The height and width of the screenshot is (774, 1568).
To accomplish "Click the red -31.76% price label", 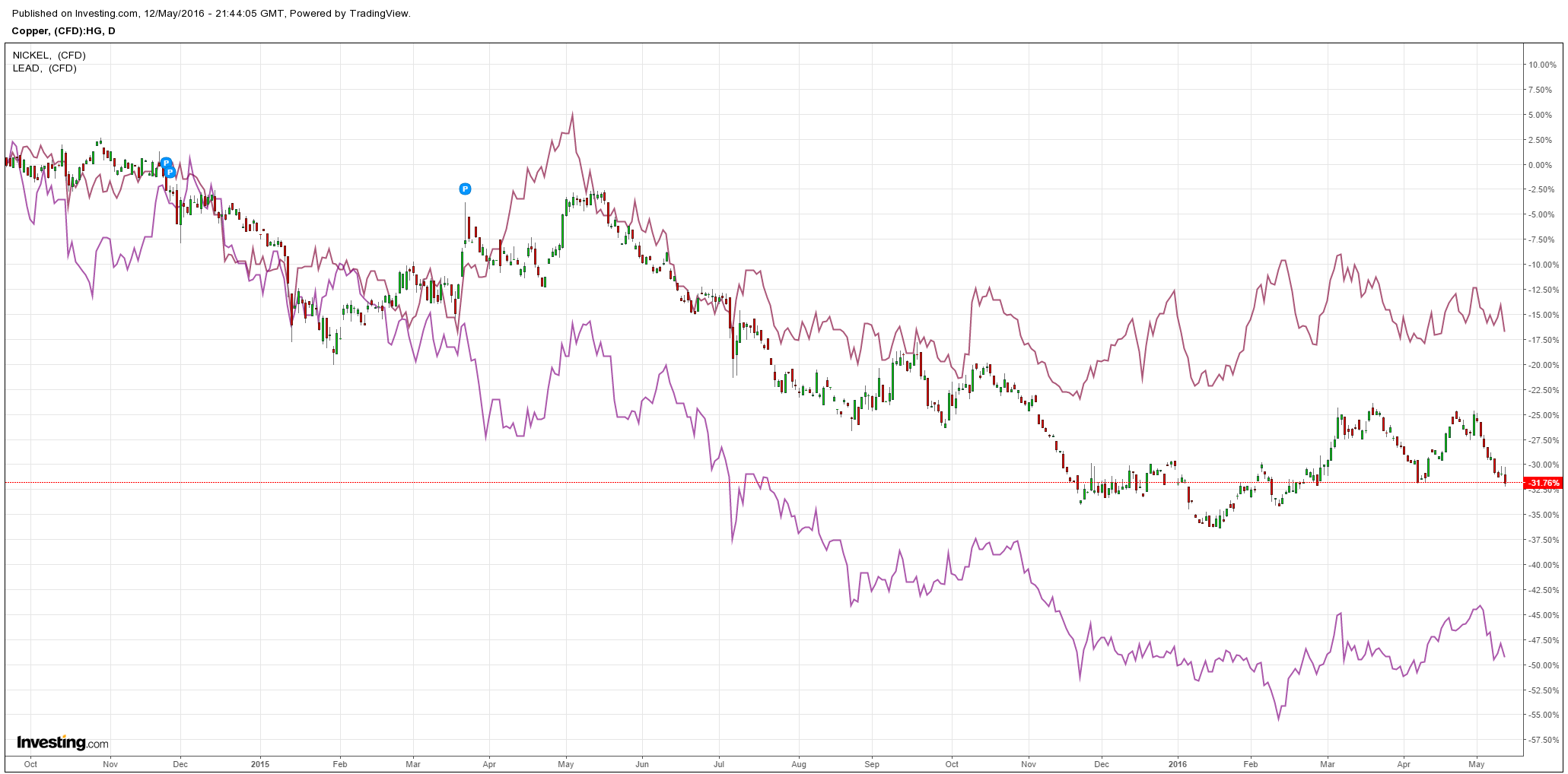I will click(x=1544, y=483).
